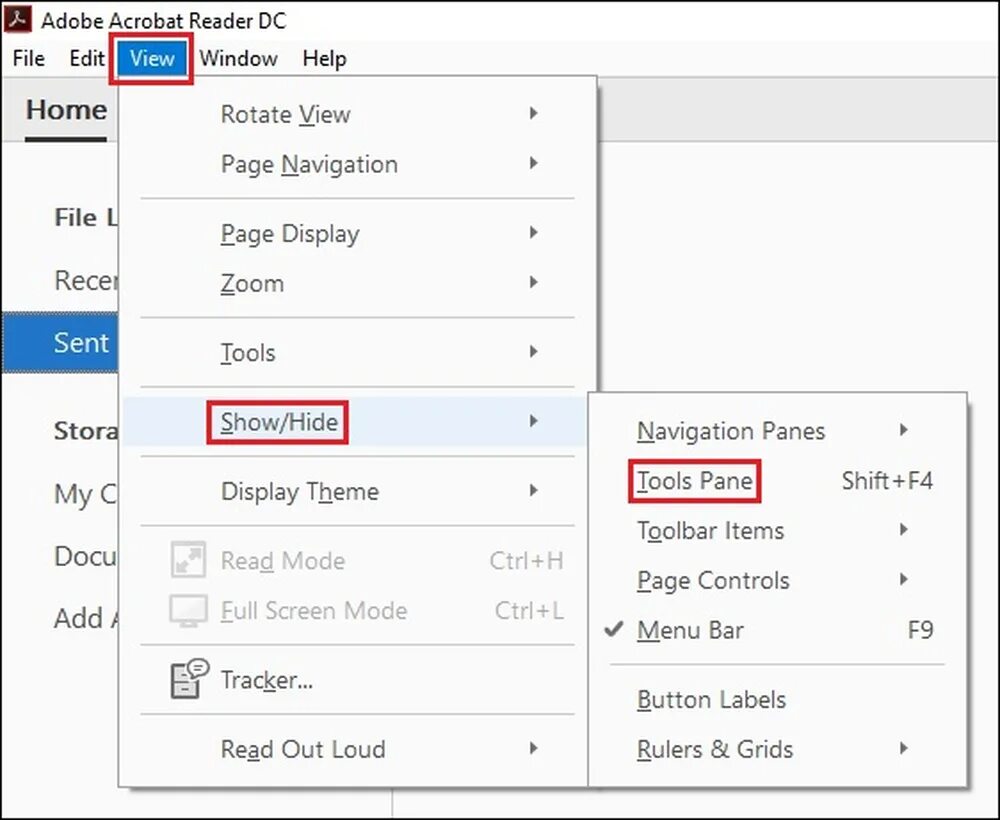The image size is (1000, 820).
Task: Click the arrow next to Zoom
Action: click(x=534, y=282)
